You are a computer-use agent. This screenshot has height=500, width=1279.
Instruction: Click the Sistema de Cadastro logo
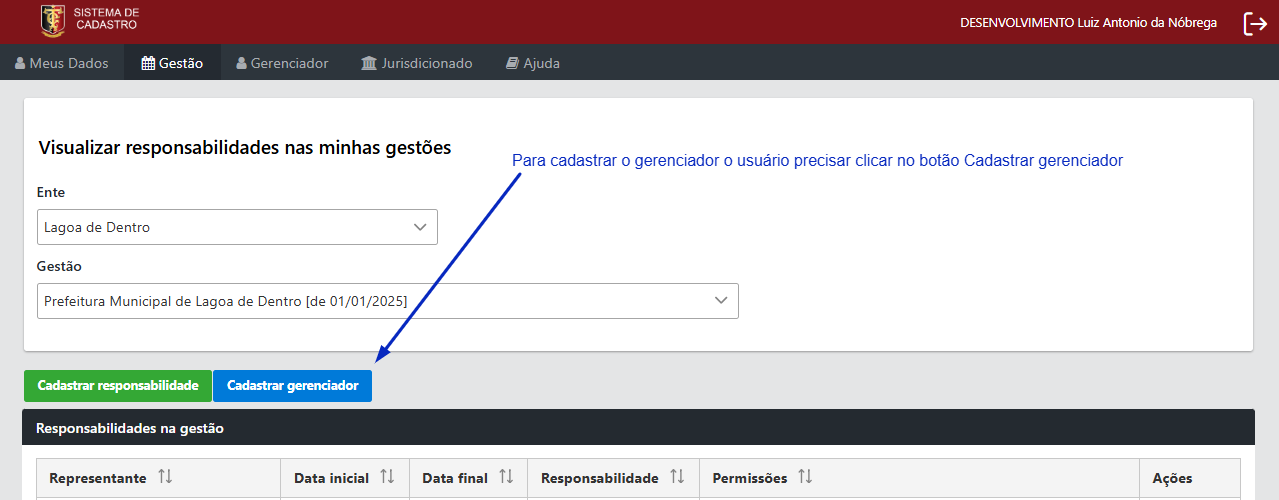(x=90, y=19)
